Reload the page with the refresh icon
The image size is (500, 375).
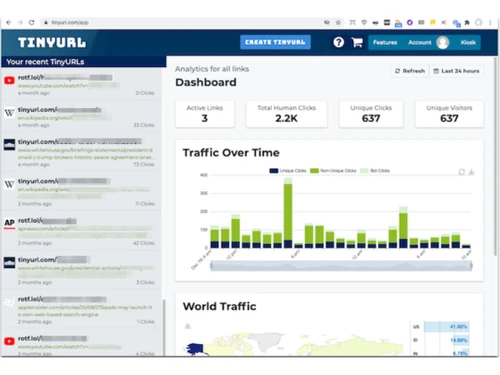coord(32,22)
